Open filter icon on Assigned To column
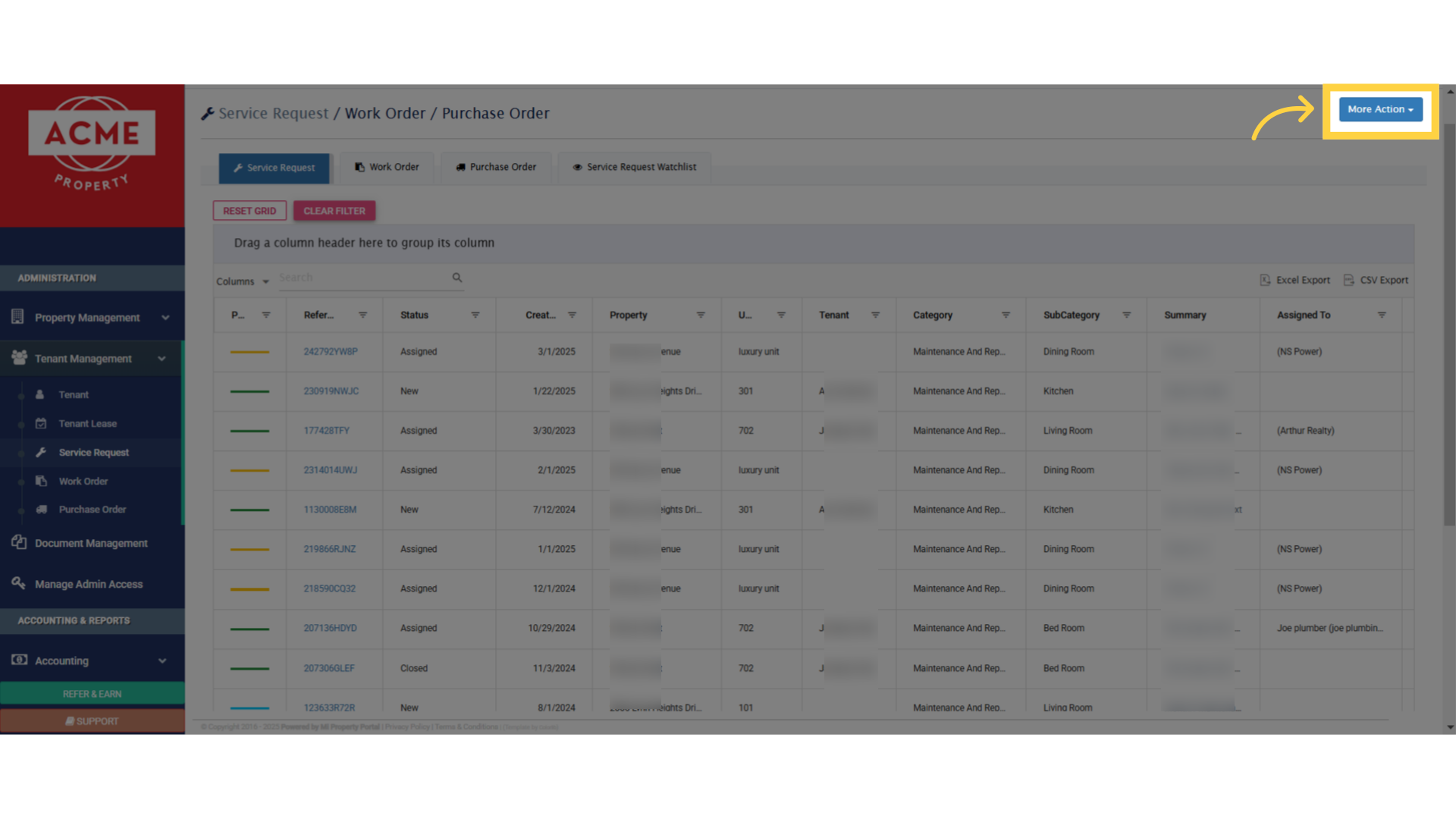Image resolution: width=1456 pixels, height=819 pixels. pyautogui.click(x=1382, y=315)
